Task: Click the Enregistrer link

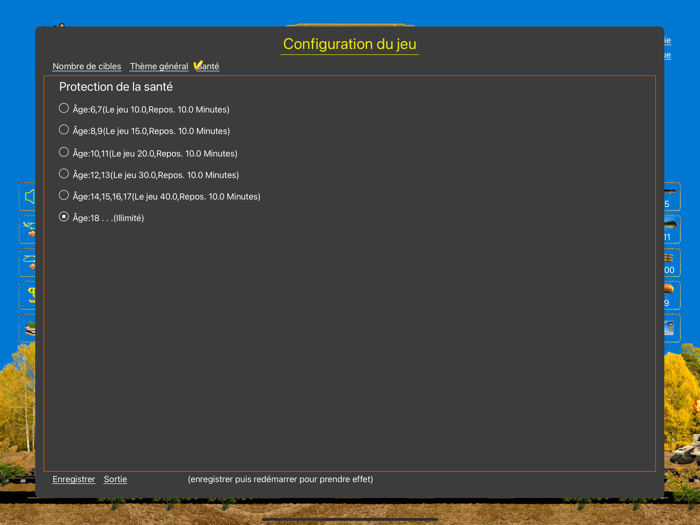Action: 74,479
